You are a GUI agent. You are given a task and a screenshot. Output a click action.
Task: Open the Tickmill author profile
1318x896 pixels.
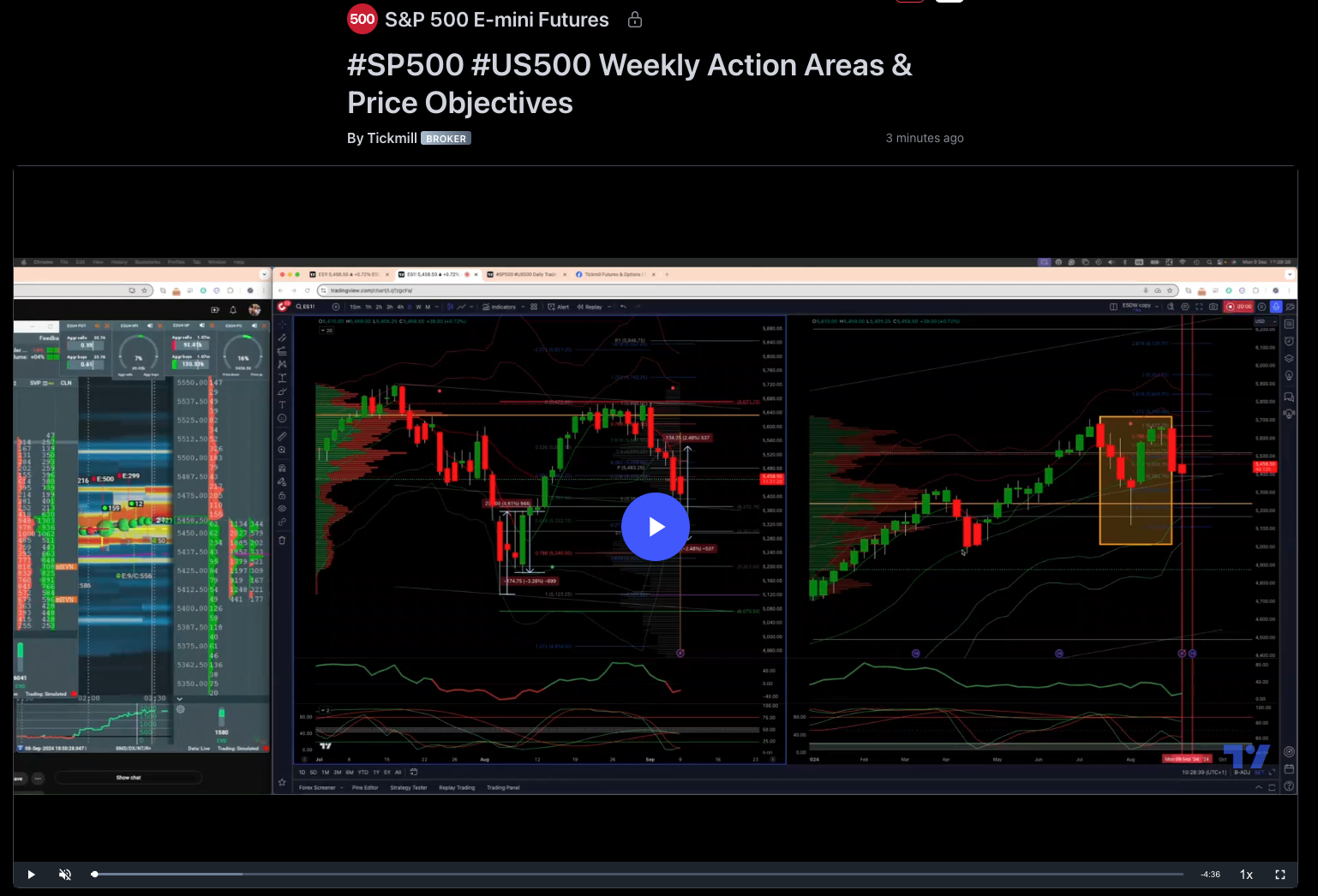(392, 138)
